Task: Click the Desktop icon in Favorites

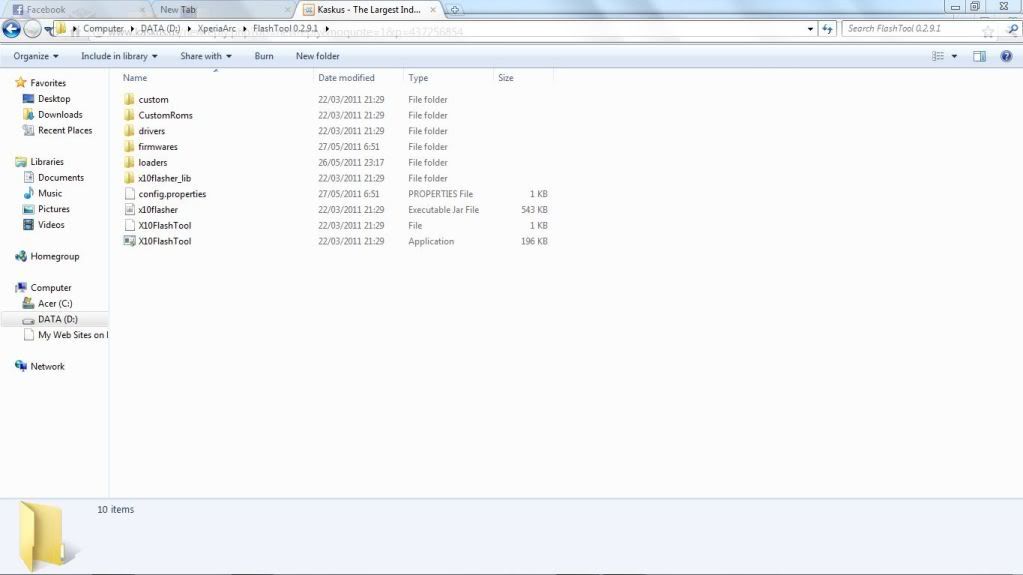Action: click(x=28, y=99)
